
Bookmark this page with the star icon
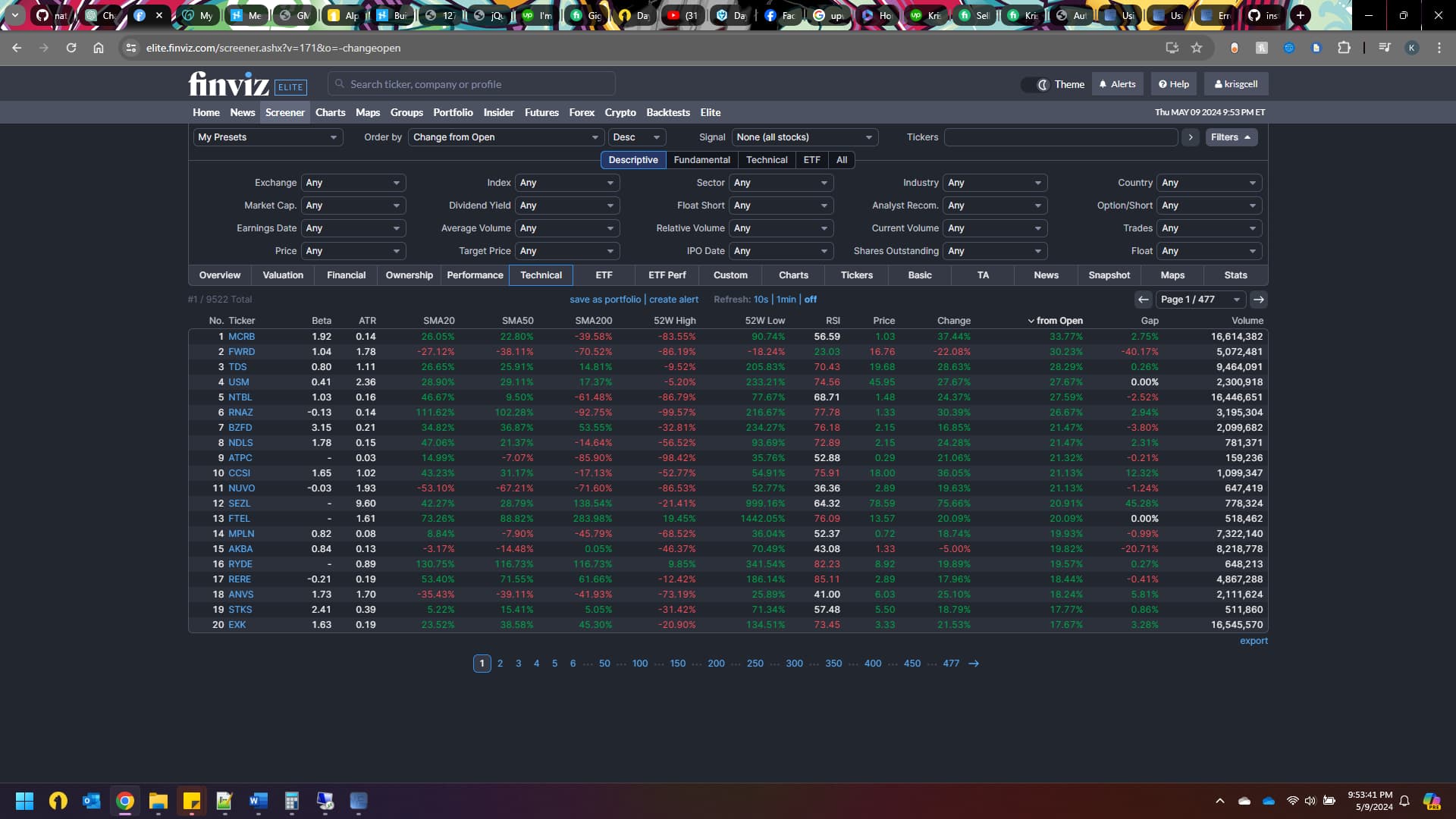click(x=1197, y=48)
